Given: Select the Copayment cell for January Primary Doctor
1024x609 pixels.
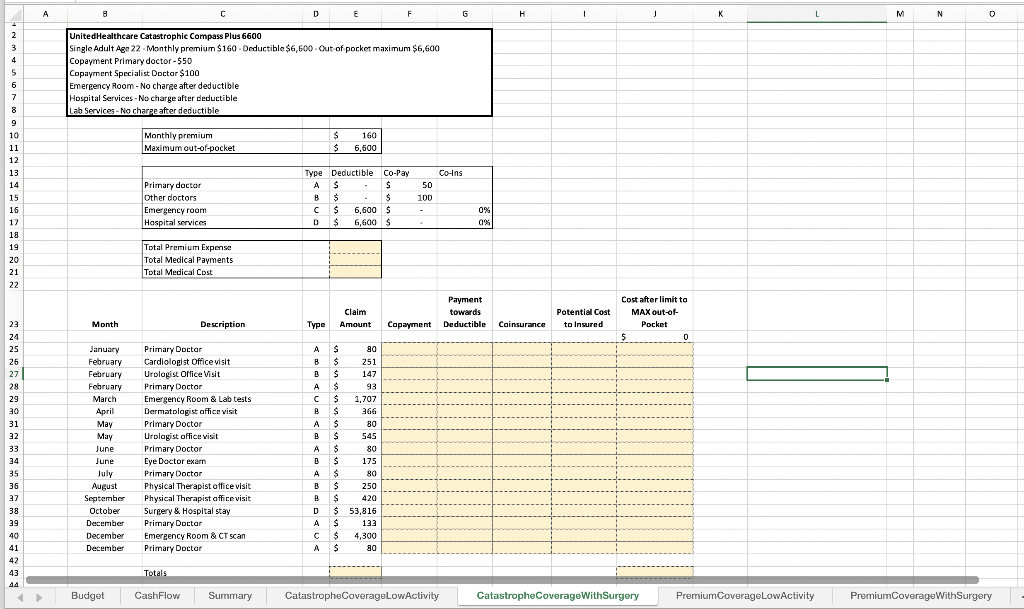Looking at the screenshot, I should [409, 349].
